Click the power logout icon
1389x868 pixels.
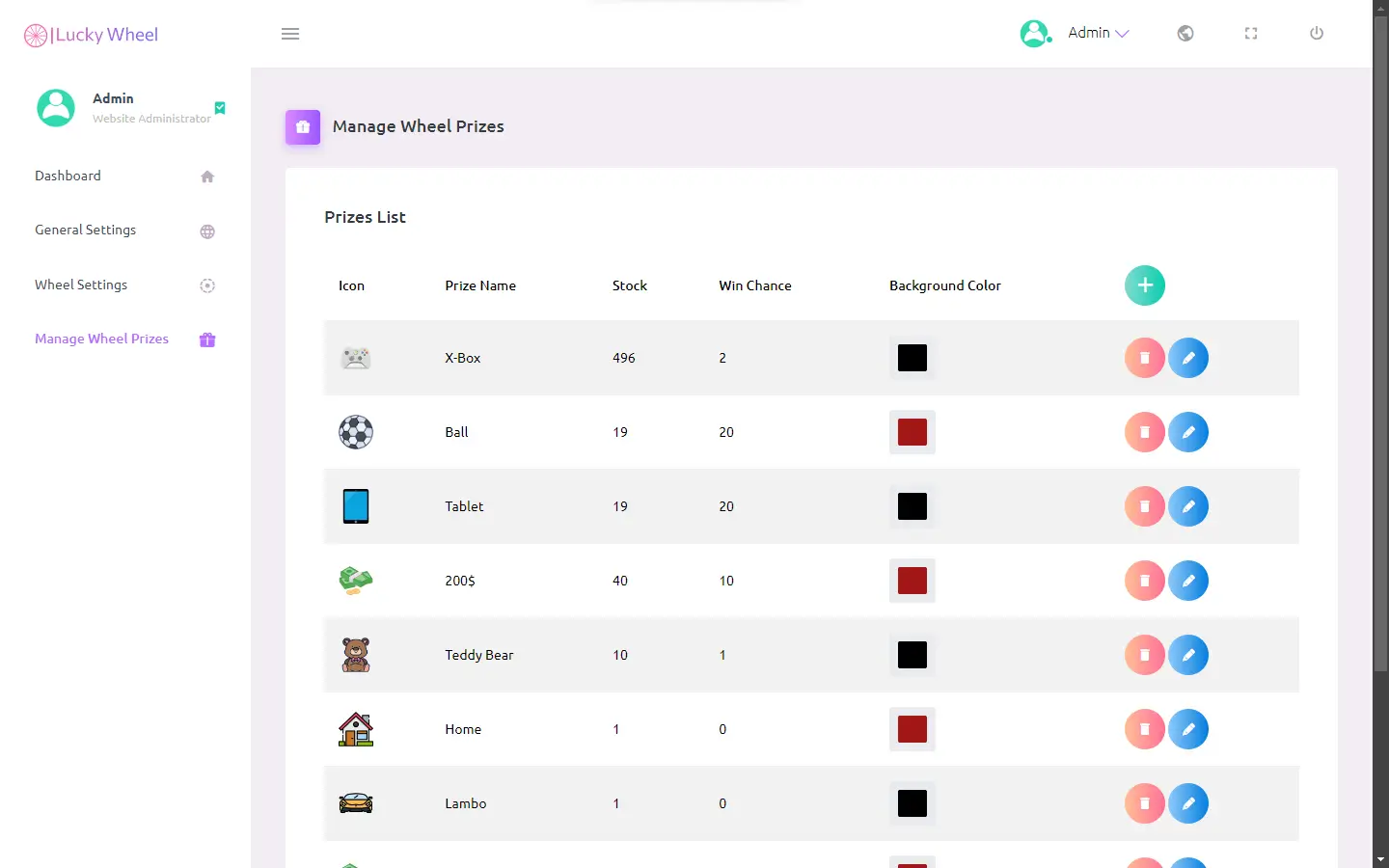click(x=1317, y=34)
